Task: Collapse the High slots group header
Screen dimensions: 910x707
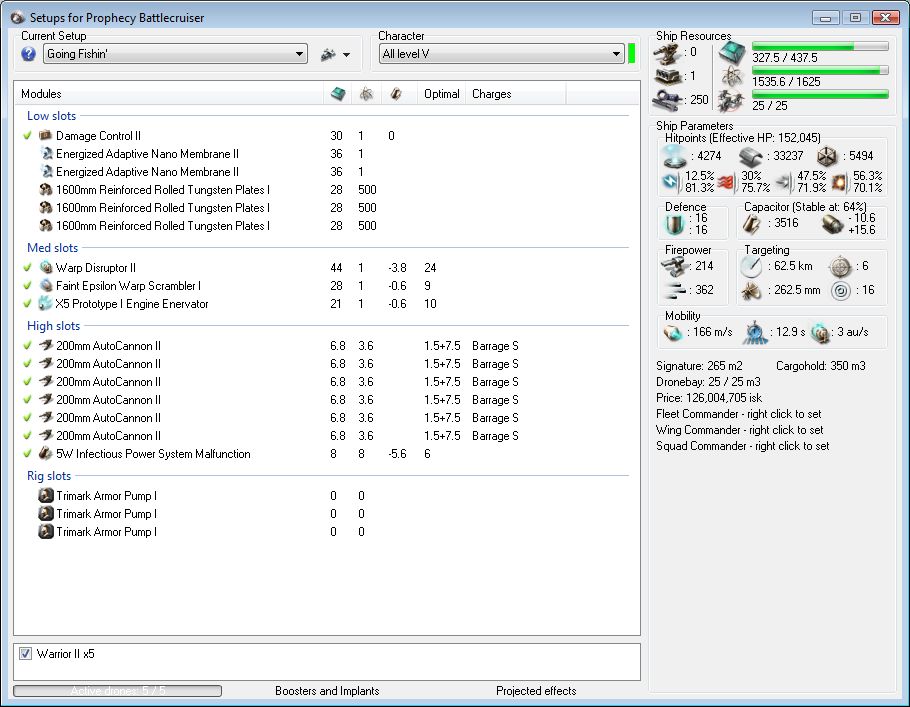Action: 53,326
